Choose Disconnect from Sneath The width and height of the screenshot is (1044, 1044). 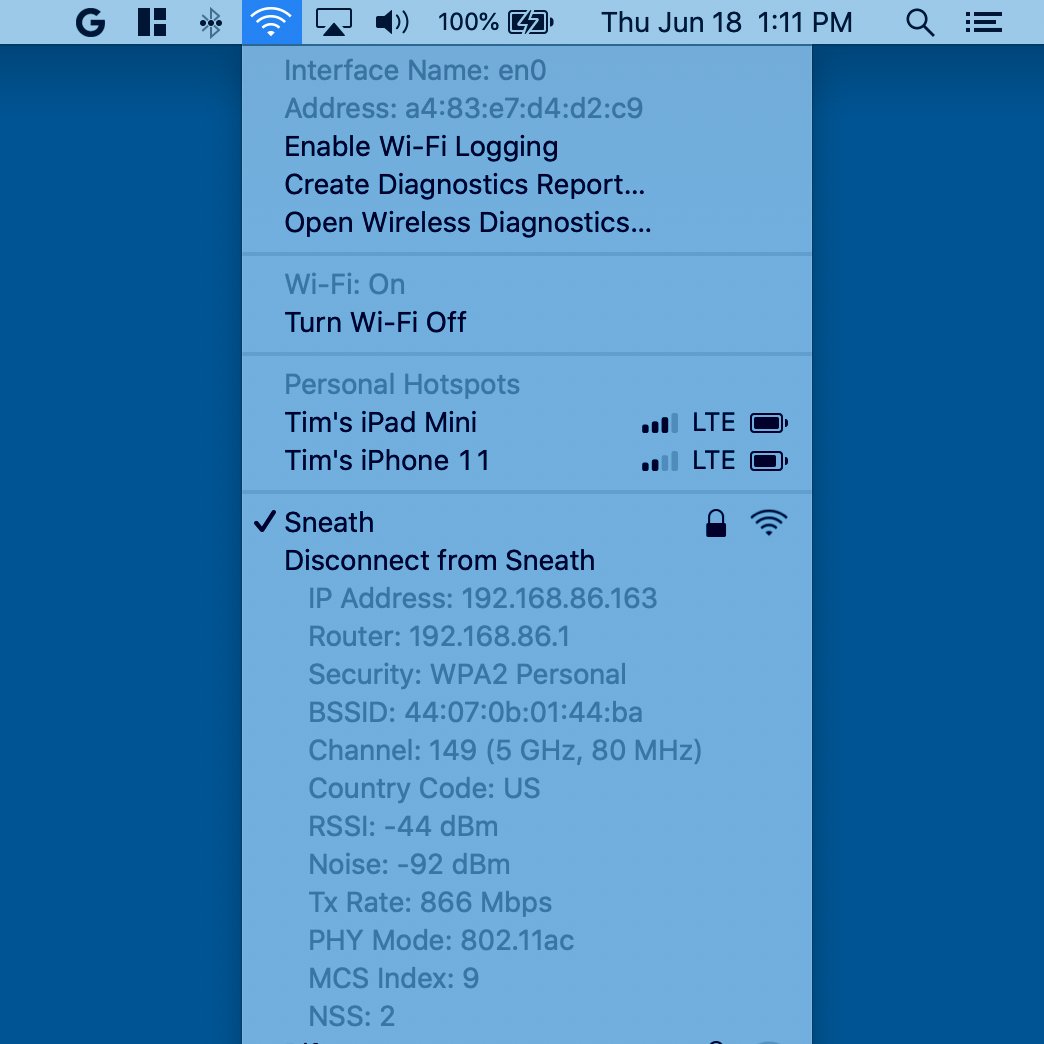tap(527, 560)
